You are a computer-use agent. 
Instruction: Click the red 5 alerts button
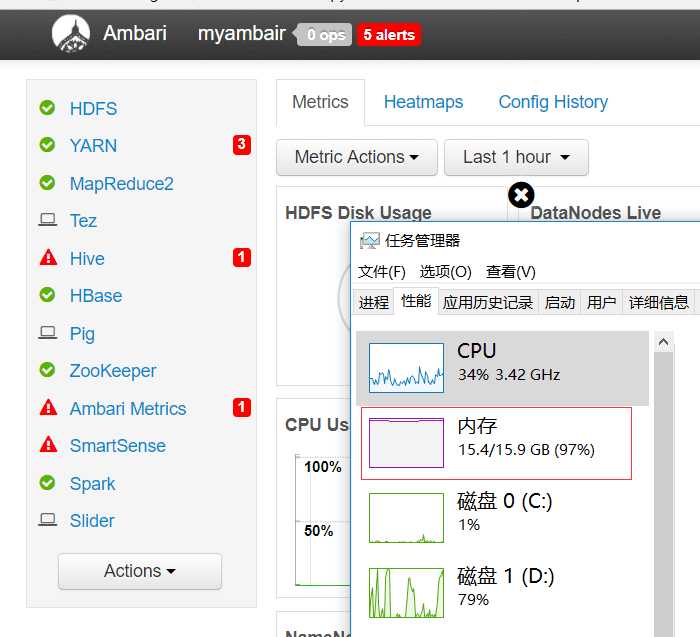click(389, 35)
